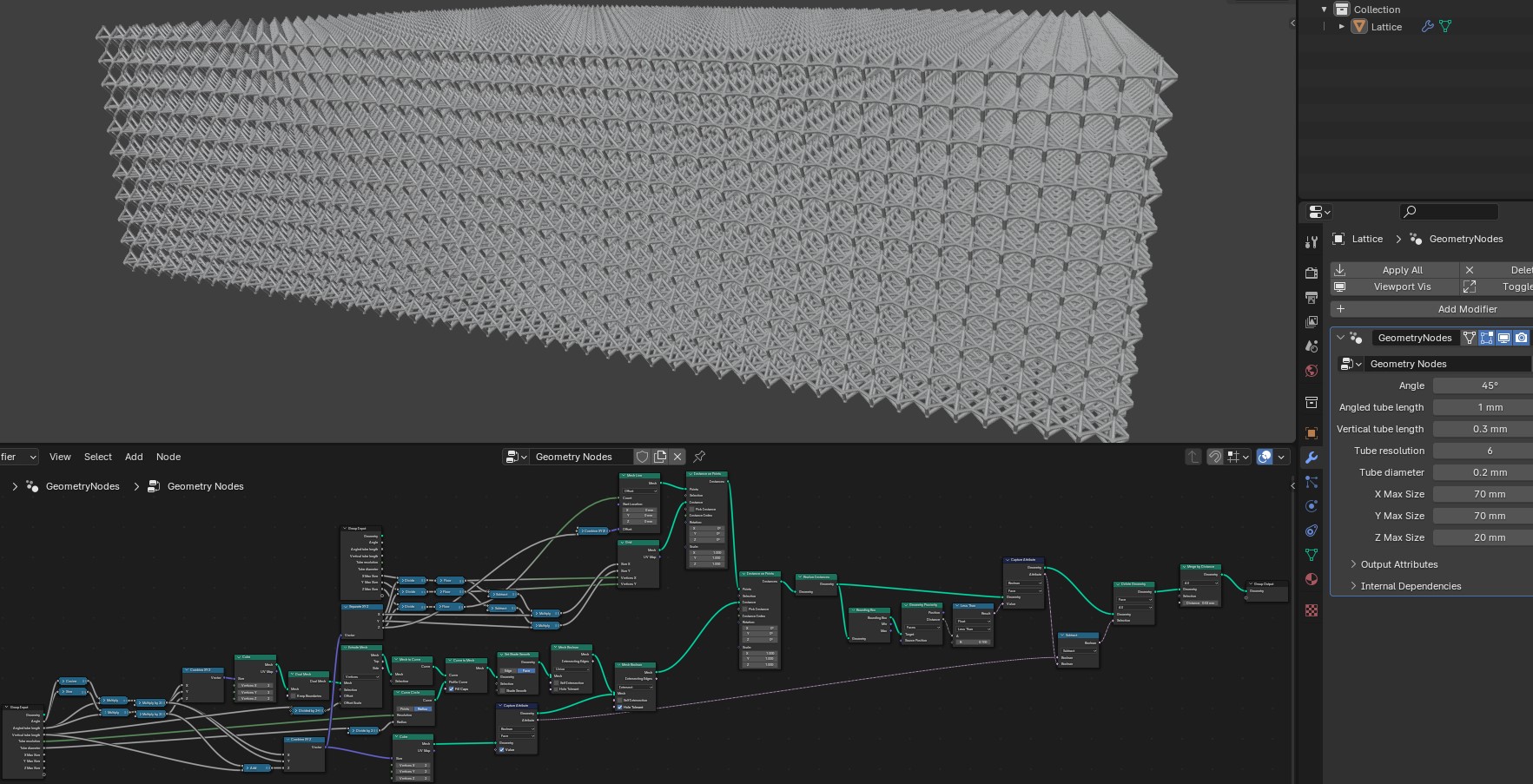Collapse the Collection in the outliner
Screen dimensions: 1533x784
click(1325, 10)
